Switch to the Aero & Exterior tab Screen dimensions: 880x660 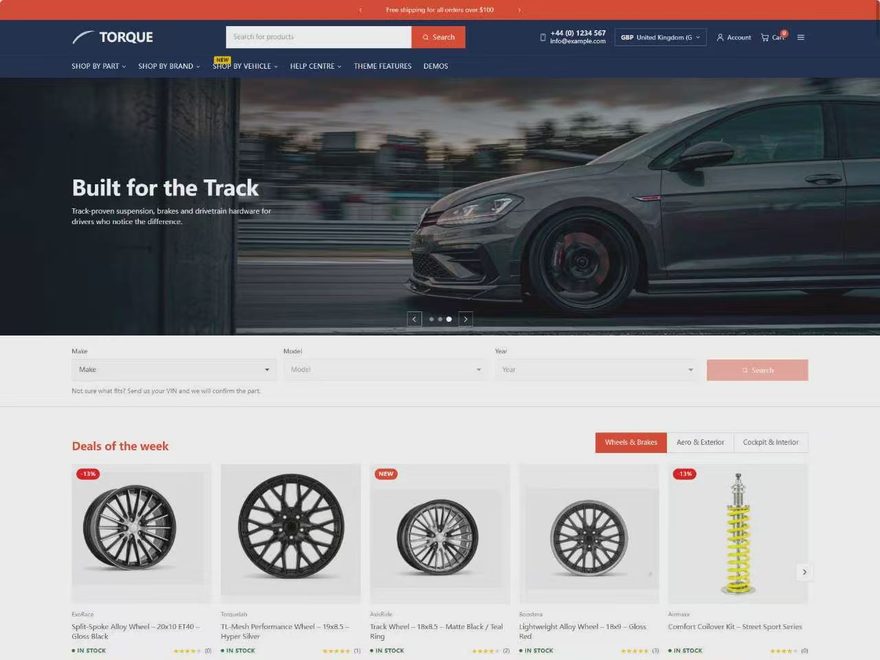[x=700, y=442]
